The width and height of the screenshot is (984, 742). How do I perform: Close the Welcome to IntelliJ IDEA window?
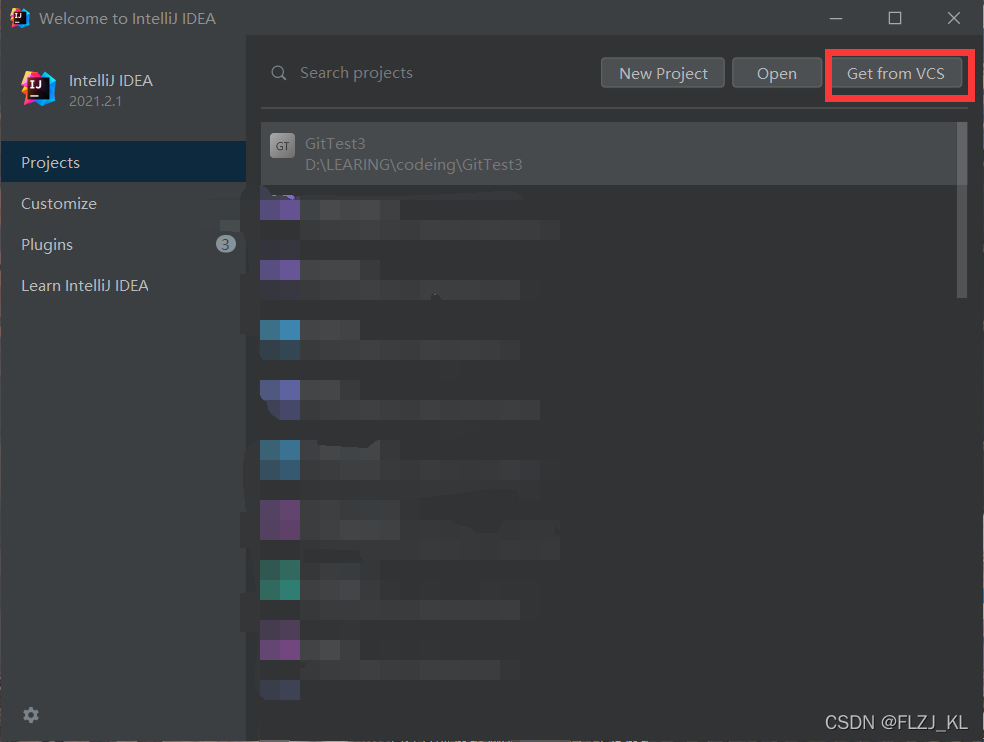954,18
